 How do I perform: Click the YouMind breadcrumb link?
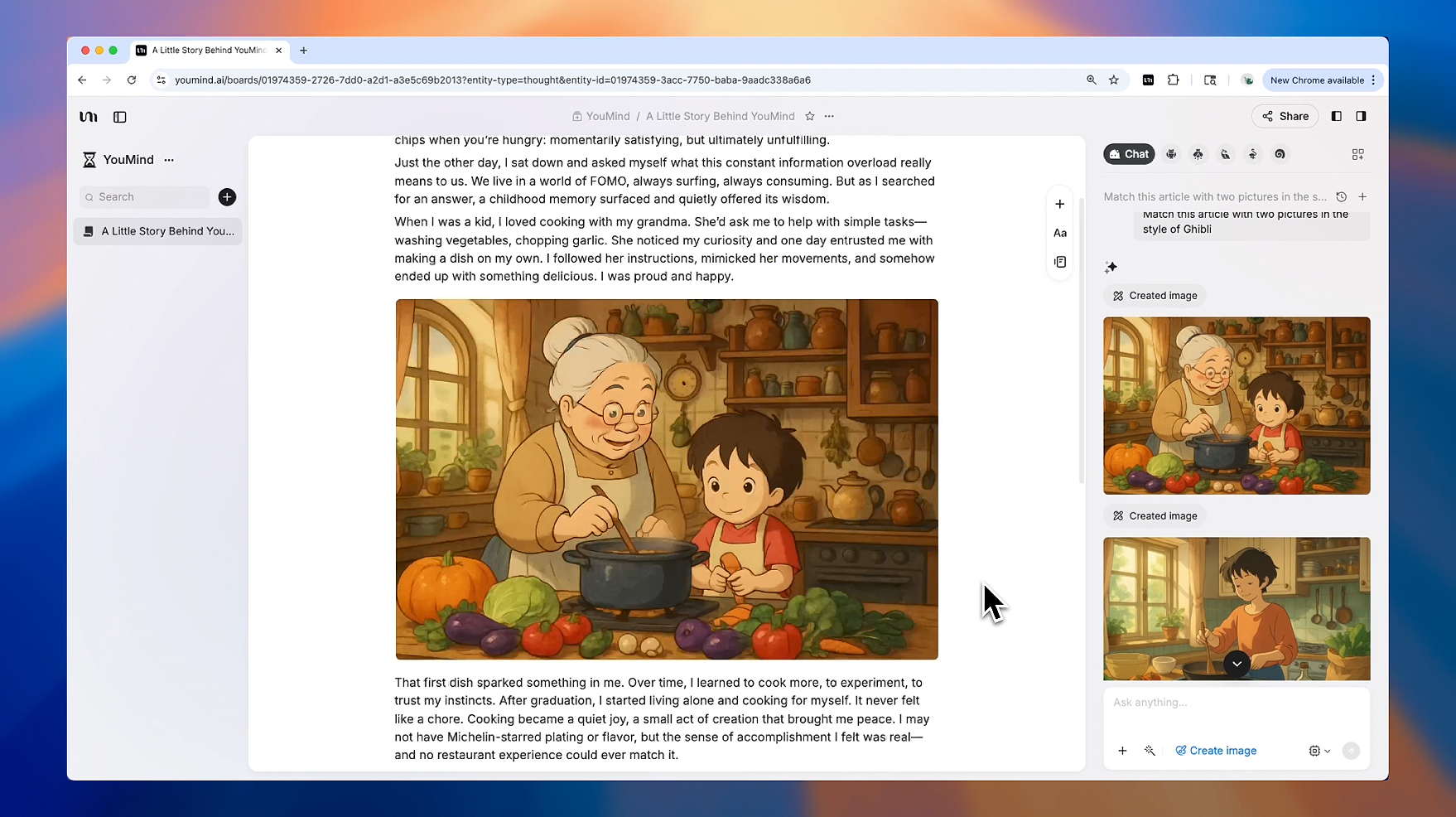tap(600, 116)
